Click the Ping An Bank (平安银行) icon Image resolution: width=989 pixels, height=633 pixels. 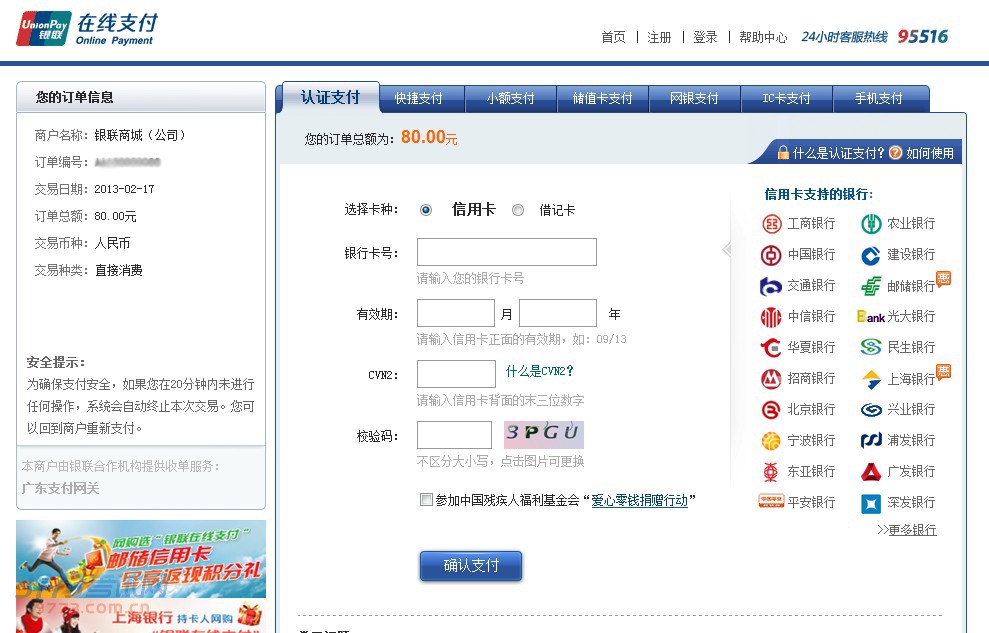click(771, 502)
